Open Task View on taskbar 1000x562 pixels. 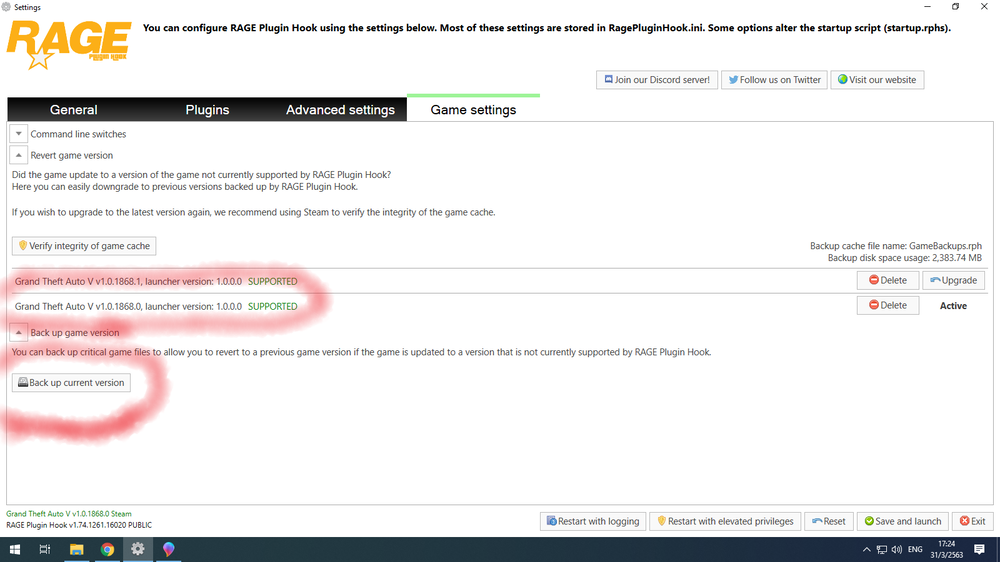point(45,549)
